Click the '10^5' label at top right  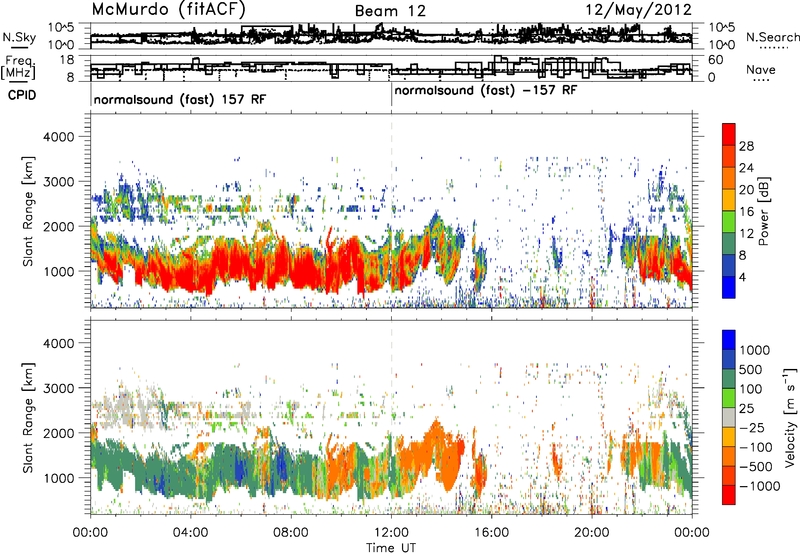[x=722, y=27]
